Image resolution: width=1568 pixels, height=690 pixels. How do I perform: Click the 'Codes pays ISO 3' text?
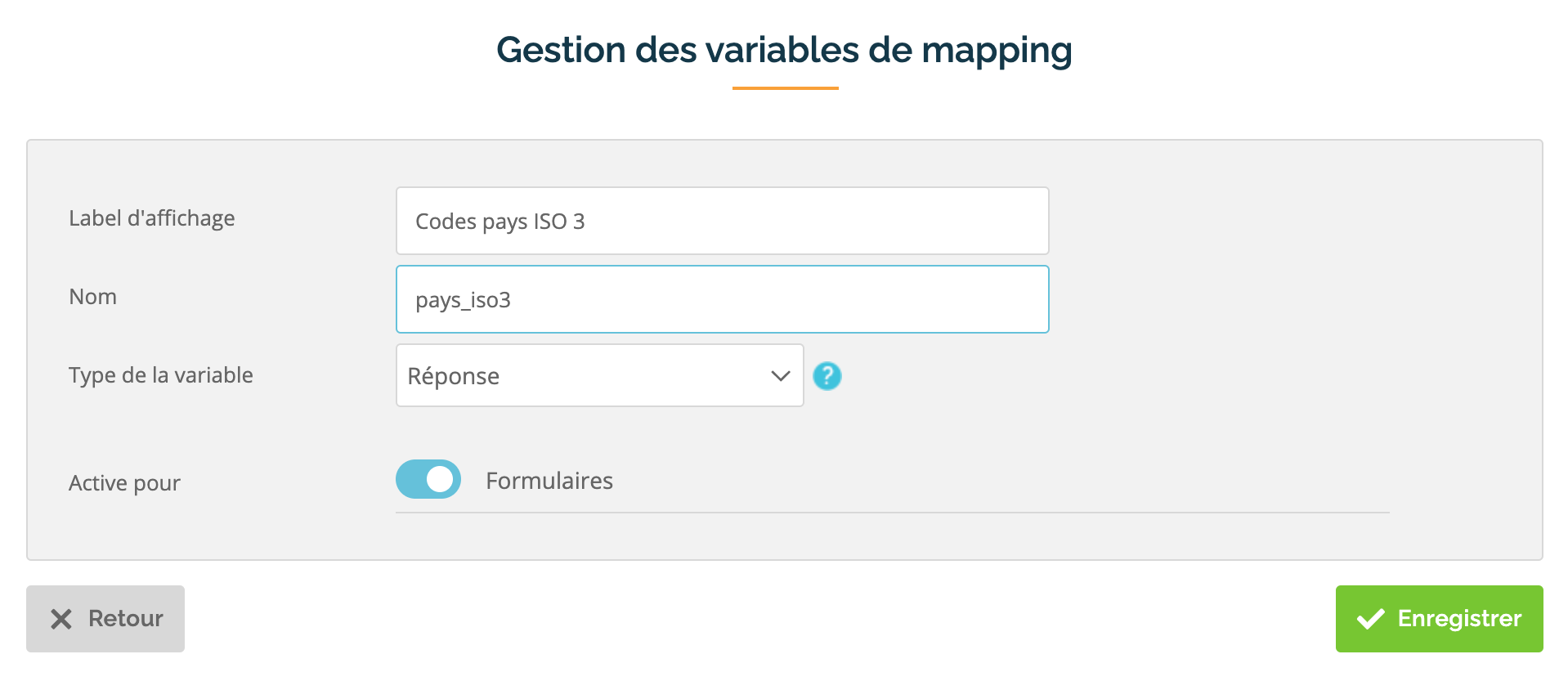[500, 222]
